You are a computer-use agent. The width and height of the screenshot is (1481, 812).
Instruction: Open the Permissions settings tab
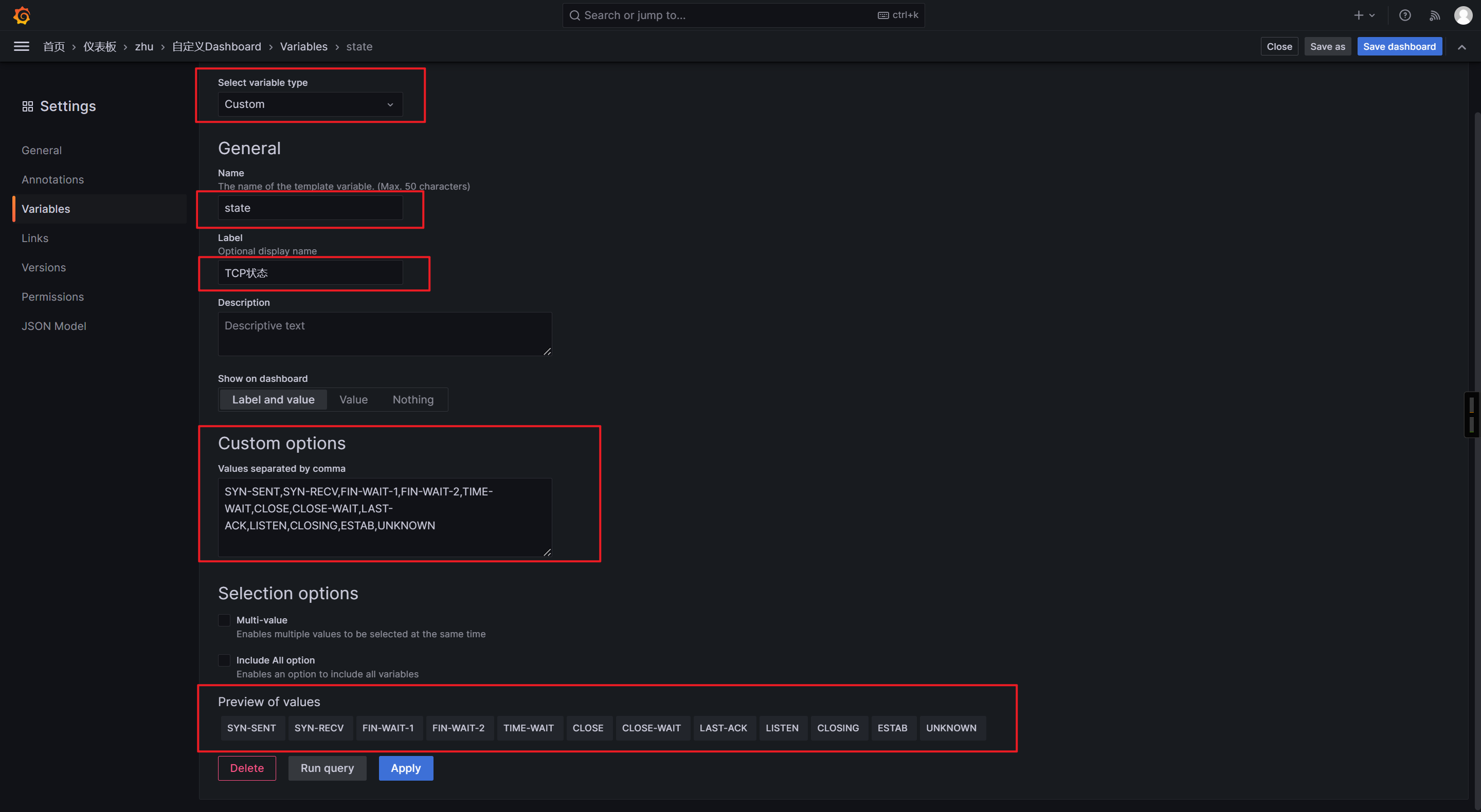52,297
